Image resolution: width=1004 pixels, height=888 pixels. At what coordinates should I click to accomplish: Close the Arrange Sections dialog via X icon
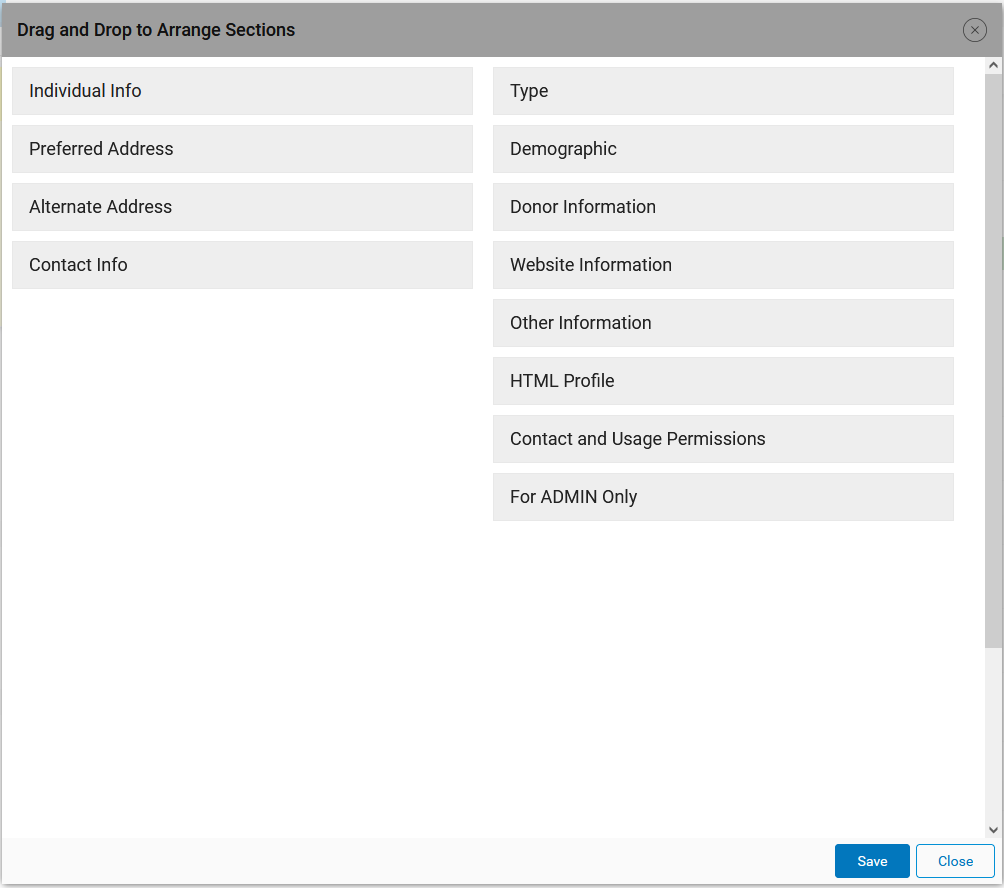pos(974,30)
